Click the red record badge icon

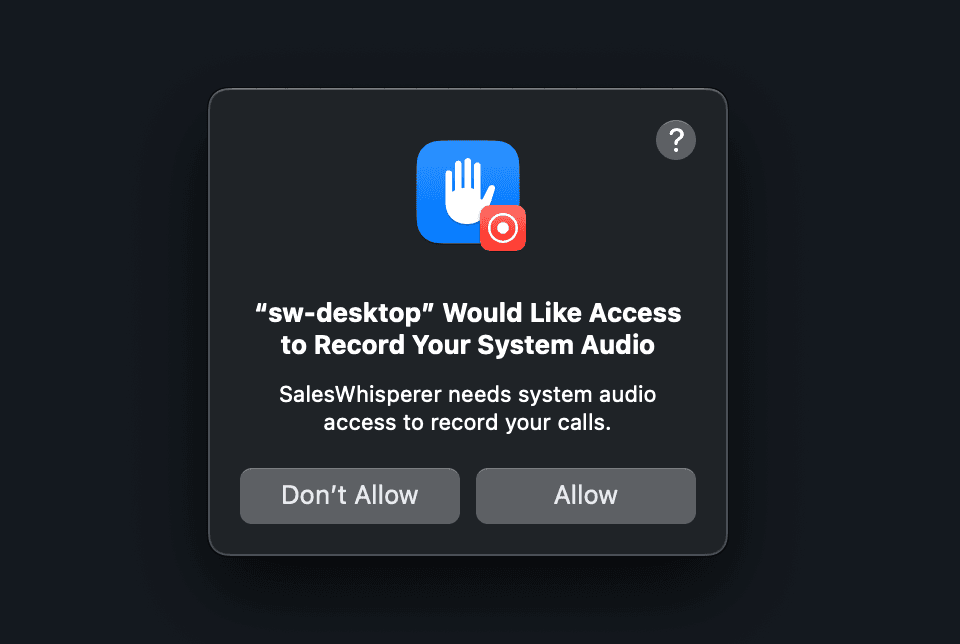(503, 228)
